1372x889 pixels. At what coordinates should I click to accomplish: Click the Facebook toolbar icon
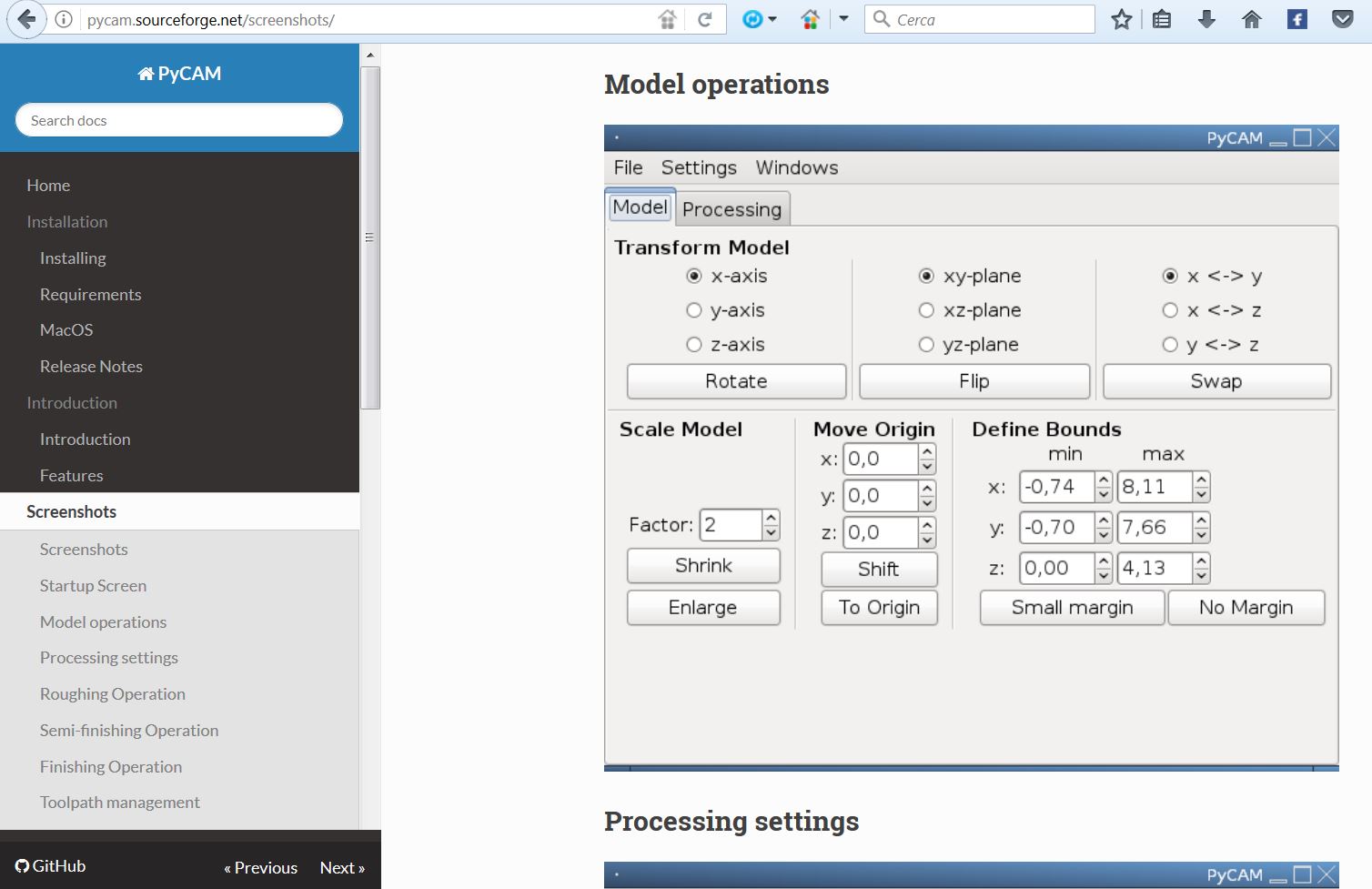click(1296, 19)
